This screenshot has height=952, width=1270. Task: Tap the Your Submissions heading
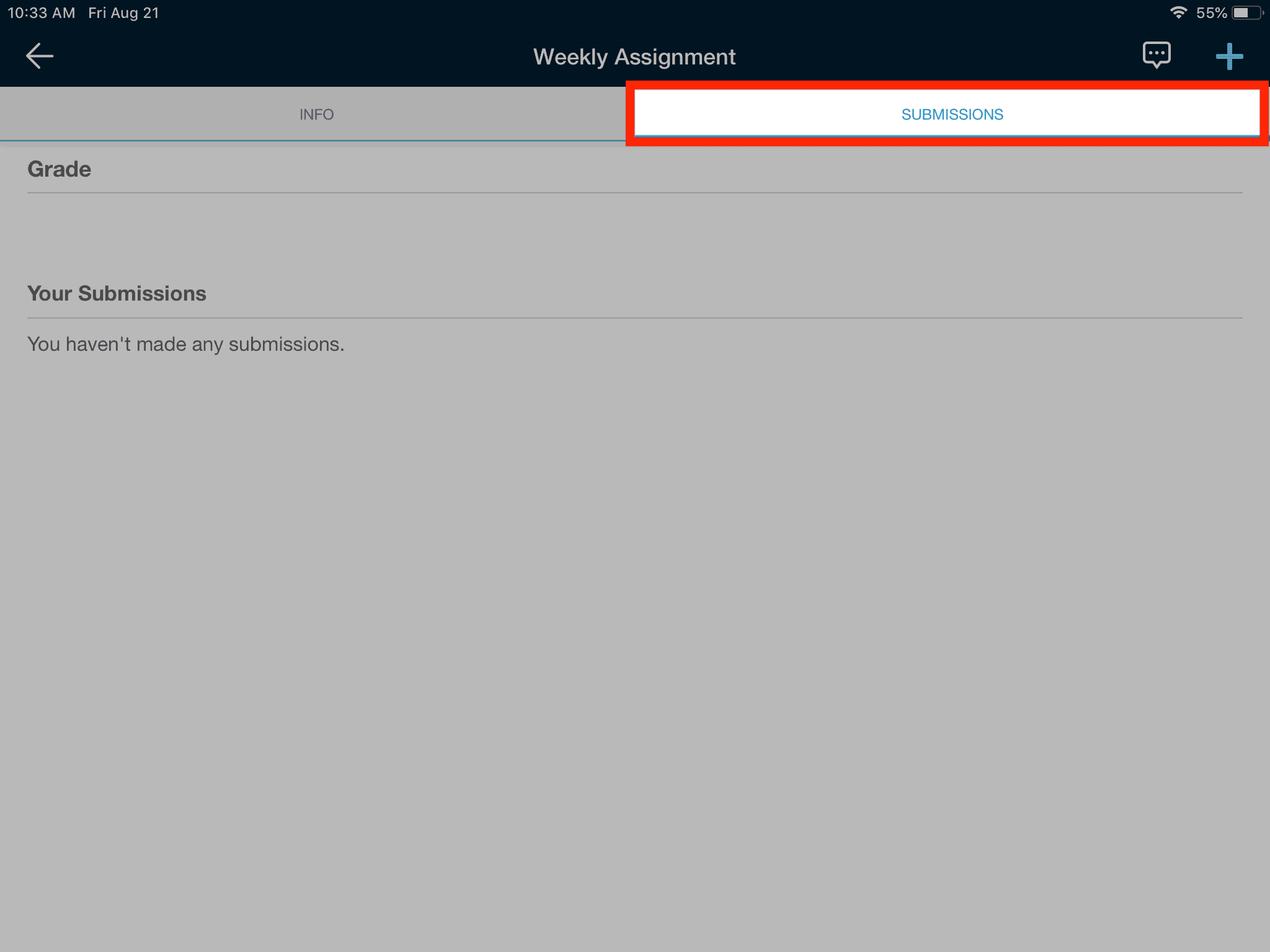click(117, 293)
